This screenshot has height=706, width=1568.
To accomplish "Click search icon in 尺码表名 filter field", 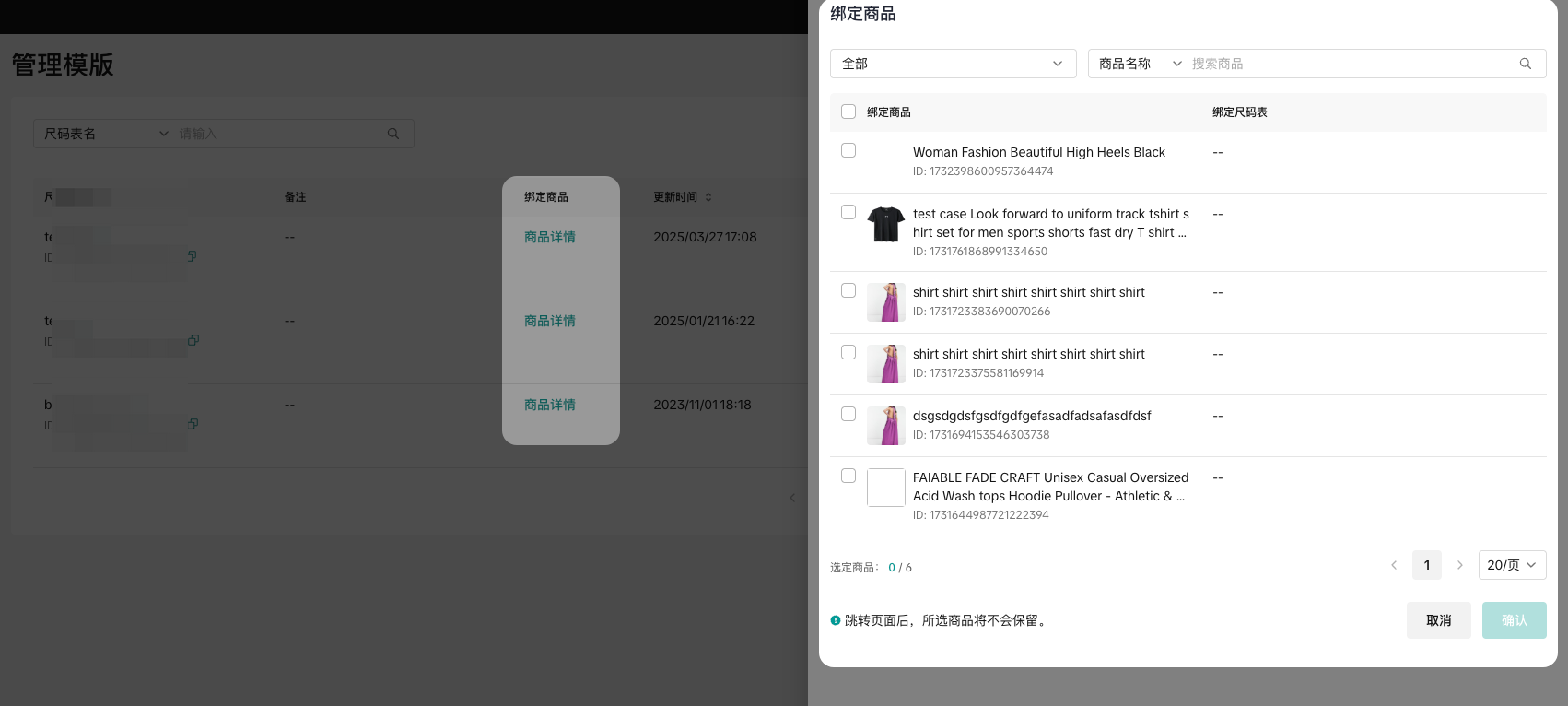I will coord(393,134).
